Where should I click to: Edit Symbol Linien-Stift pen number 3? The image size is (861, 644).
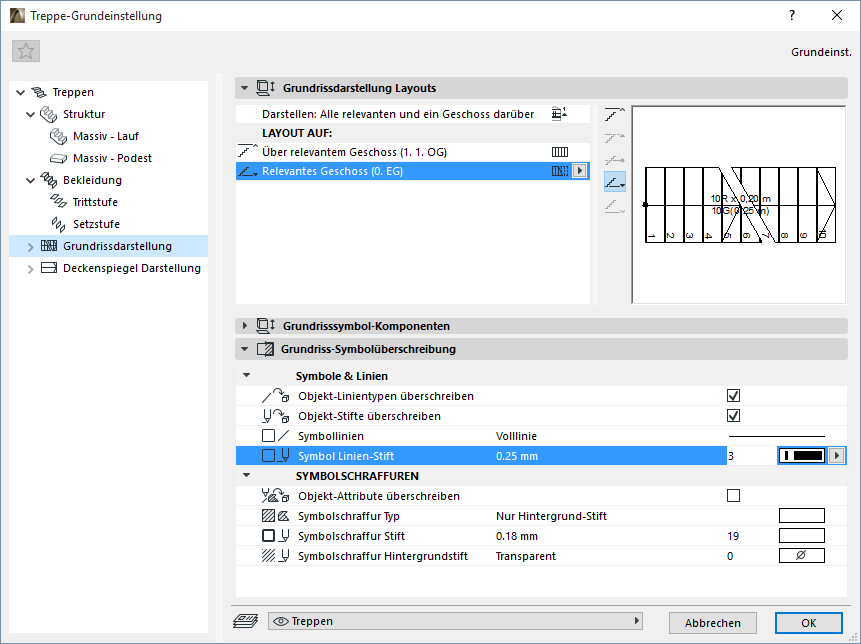(750, 456)
